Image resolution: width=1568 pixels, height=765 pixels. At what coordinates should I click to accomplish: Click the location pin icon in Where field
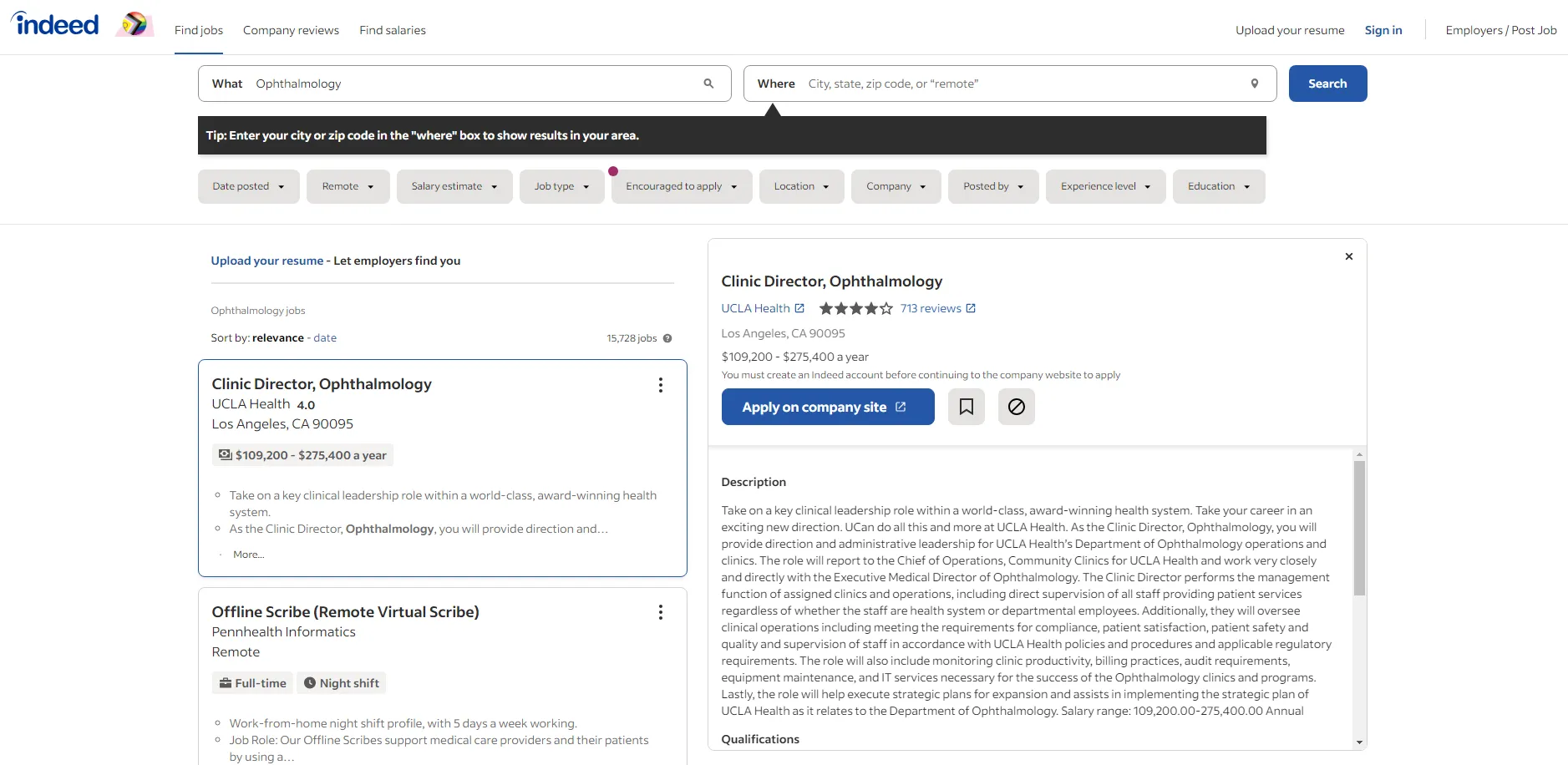click(1254, 84)
